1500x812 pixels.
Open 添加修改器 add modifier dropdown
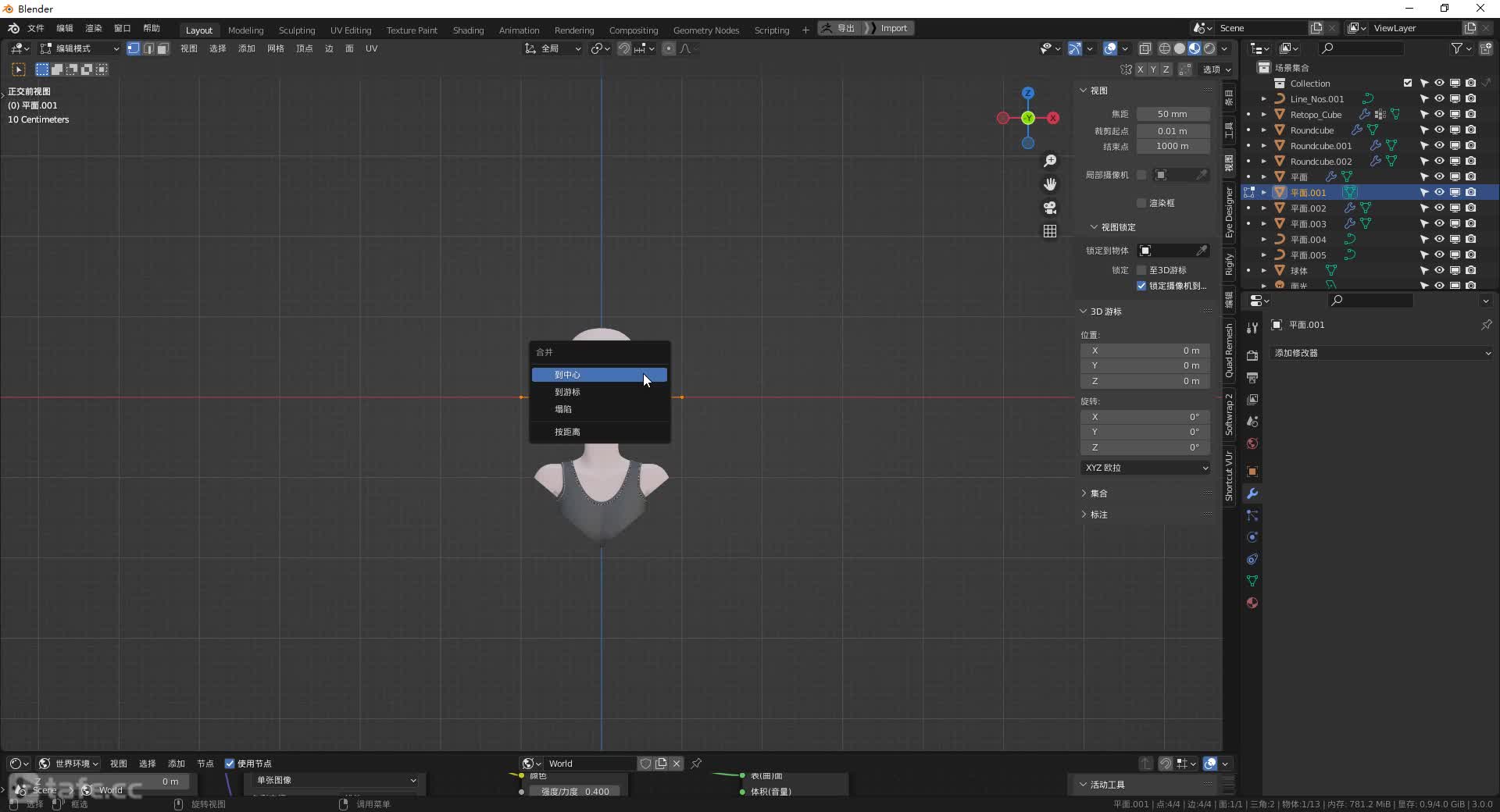(x=1382, y=353)
